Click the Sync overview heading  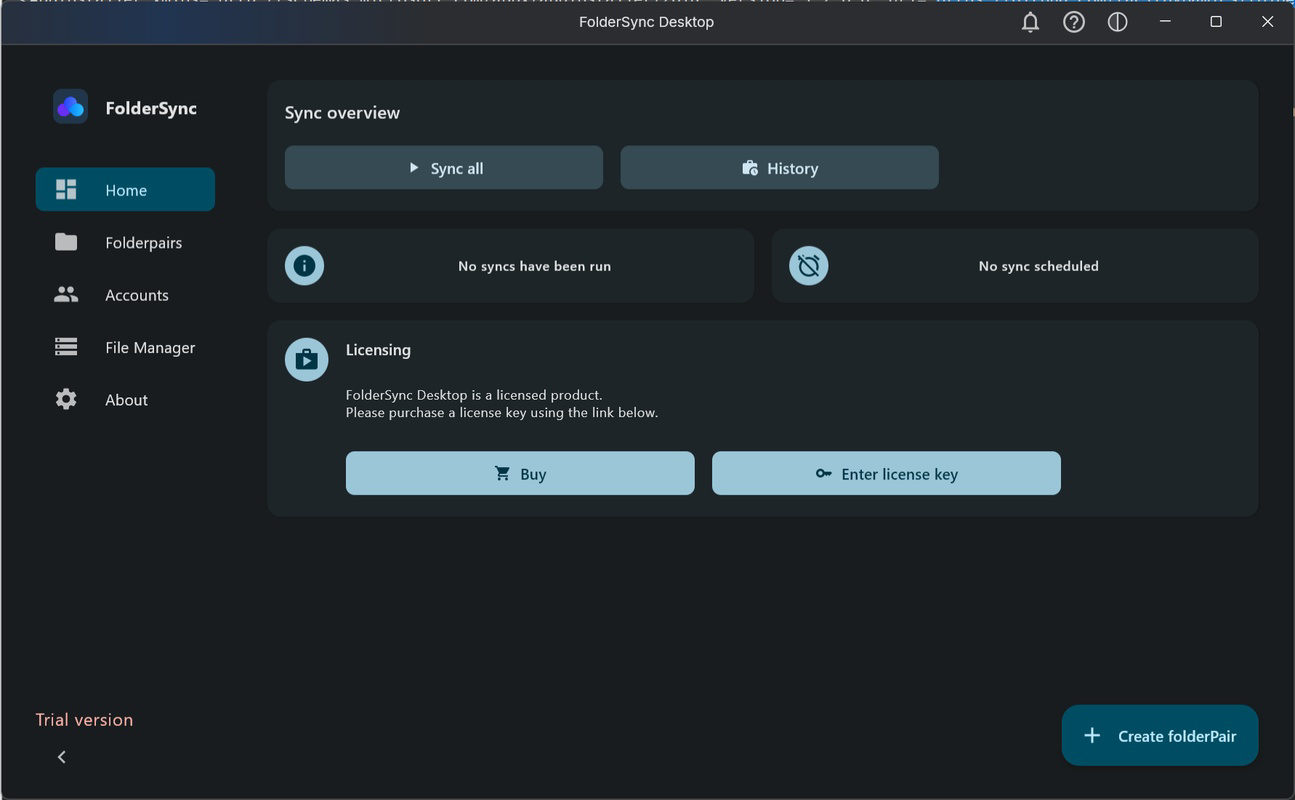coord(342,113)
